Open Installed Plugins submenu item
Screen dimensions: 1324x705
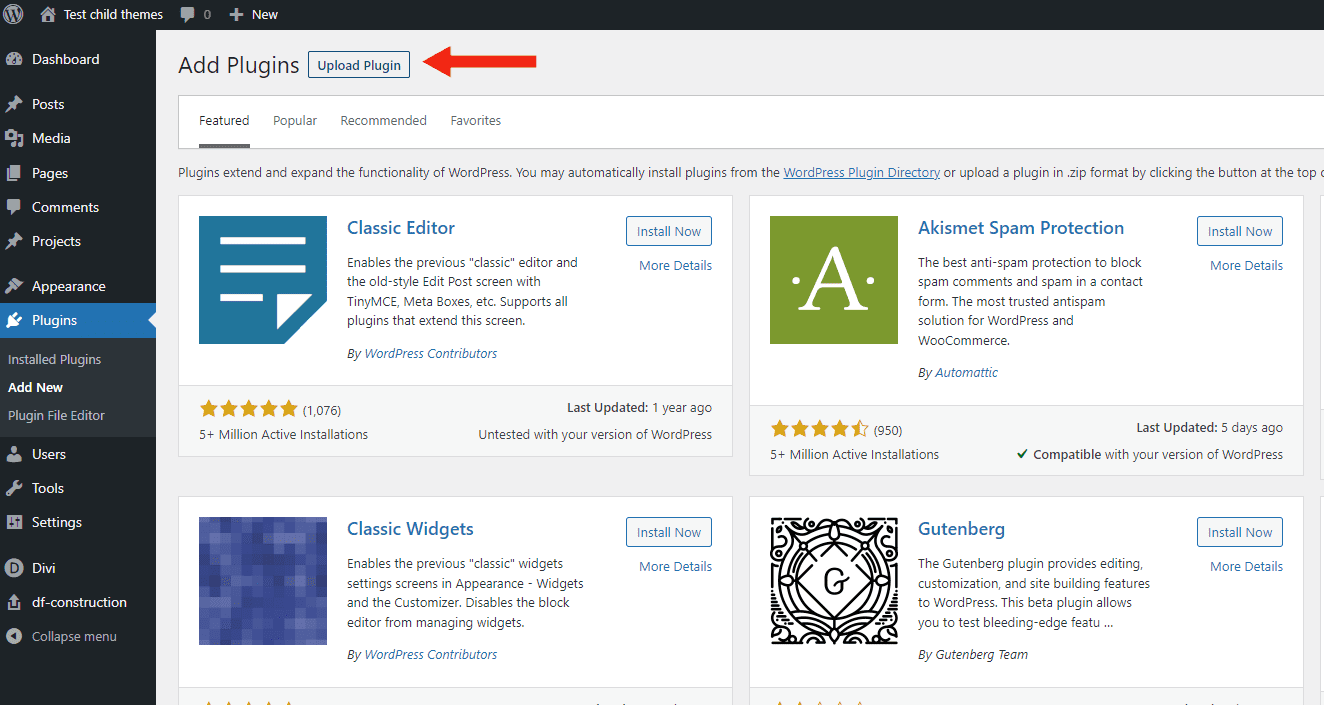[55, 359]
